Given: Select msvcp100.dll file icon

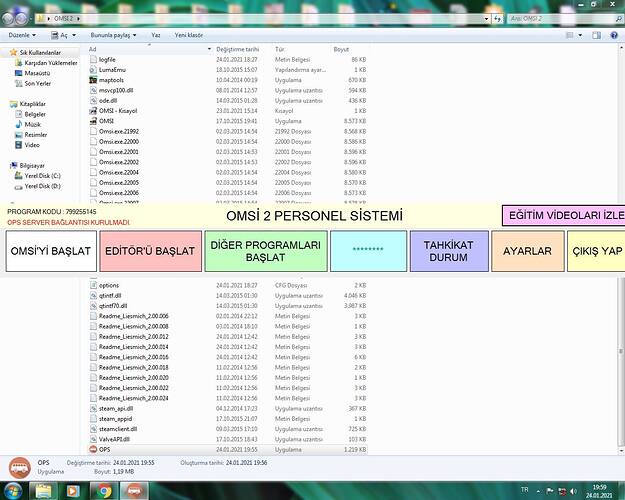Looking at the screenshot, I should pyautogui.click(x=93, y=91).
